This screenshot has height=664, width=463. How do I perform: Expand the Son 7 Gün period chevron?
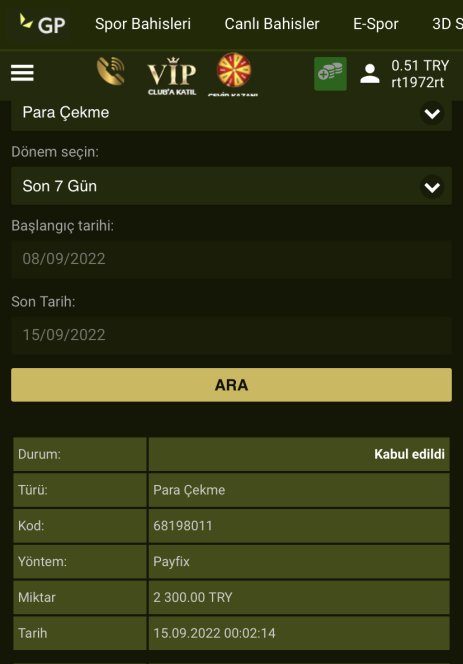pyautogui.click(x=432, y=187)
